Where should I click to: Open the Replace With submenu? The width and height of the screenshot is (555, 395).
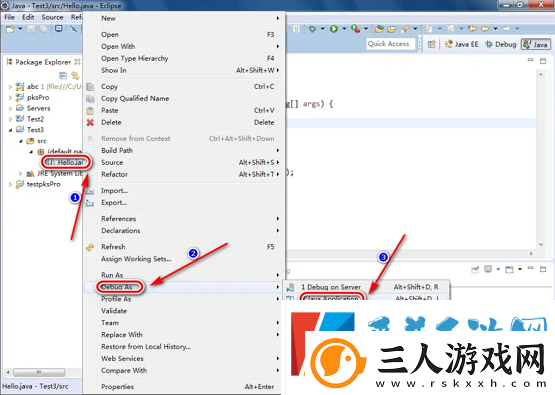pyautogui.click(x=183, y=335)
